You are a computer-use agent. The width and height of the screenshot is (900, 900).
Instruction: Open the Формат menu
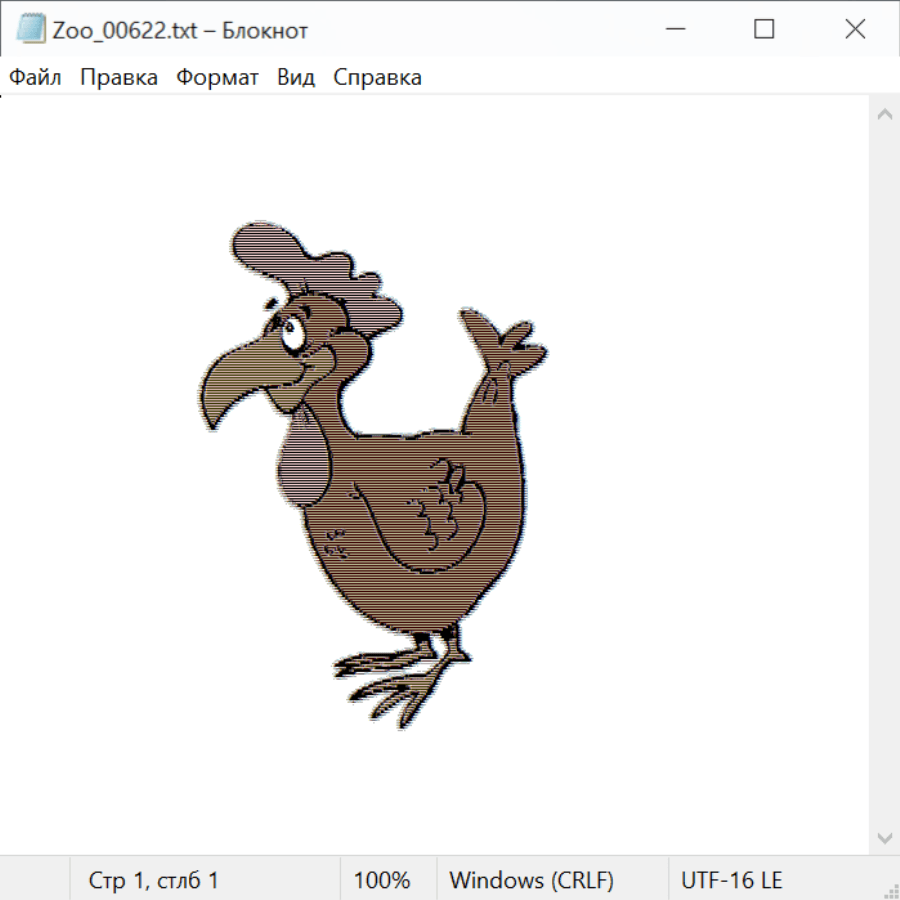pos(217,78)
